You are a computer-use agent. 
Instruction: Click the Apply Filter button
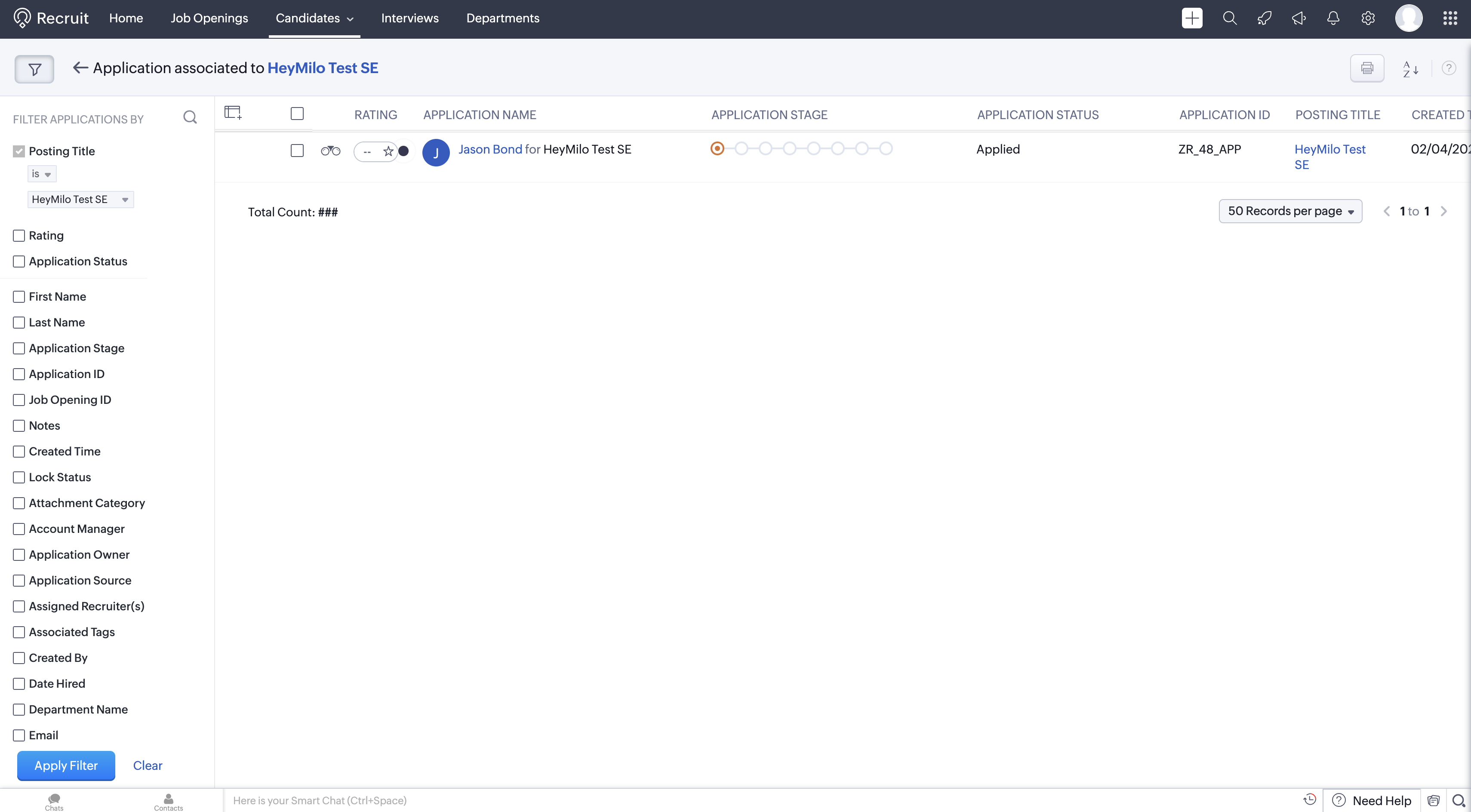point(66,765)
